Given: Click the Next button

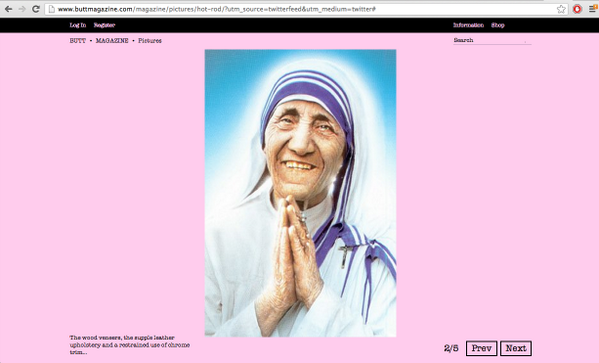Looking at the screenshot, I should coord(516,348).
